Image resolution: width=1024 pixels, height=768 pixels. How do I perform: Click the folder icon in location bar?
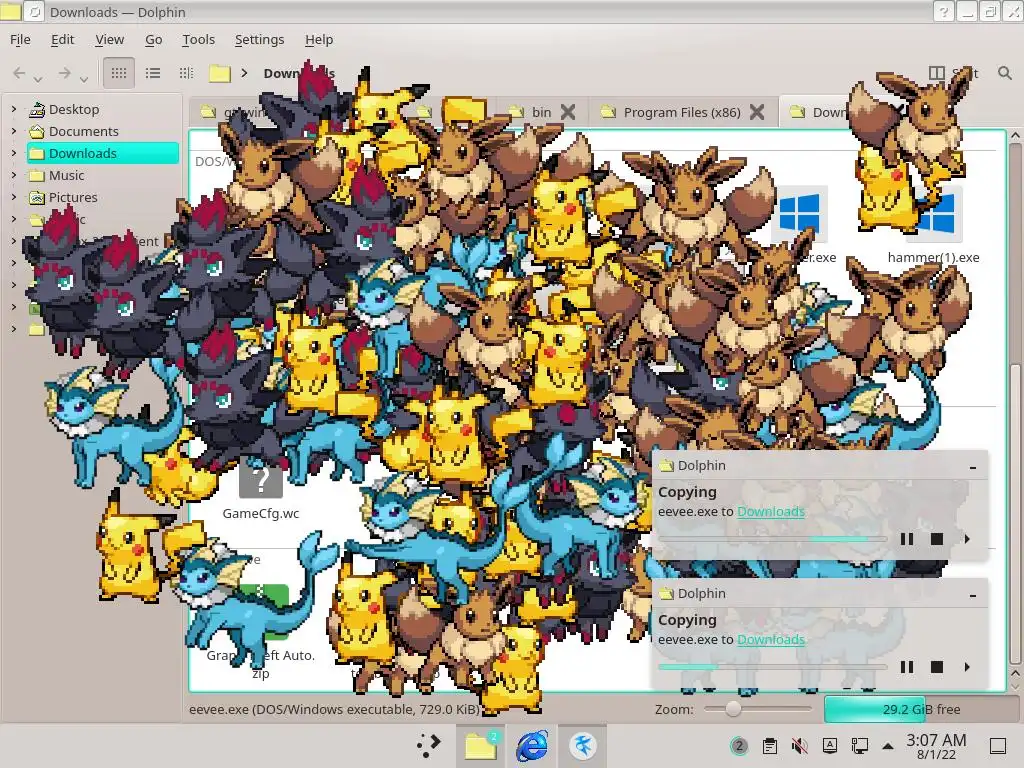pyautogui.click(x=220, y=73)
